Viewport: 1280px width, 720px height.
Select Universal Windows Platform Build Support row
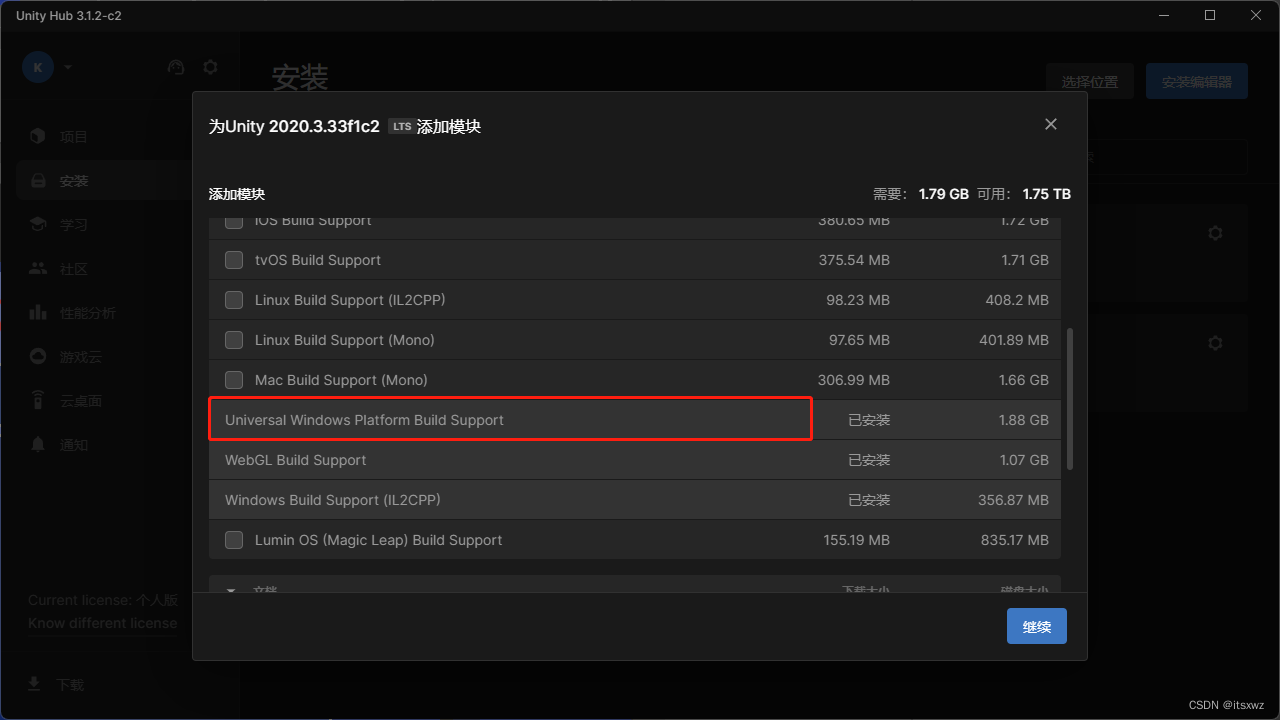tap(635, 420)
